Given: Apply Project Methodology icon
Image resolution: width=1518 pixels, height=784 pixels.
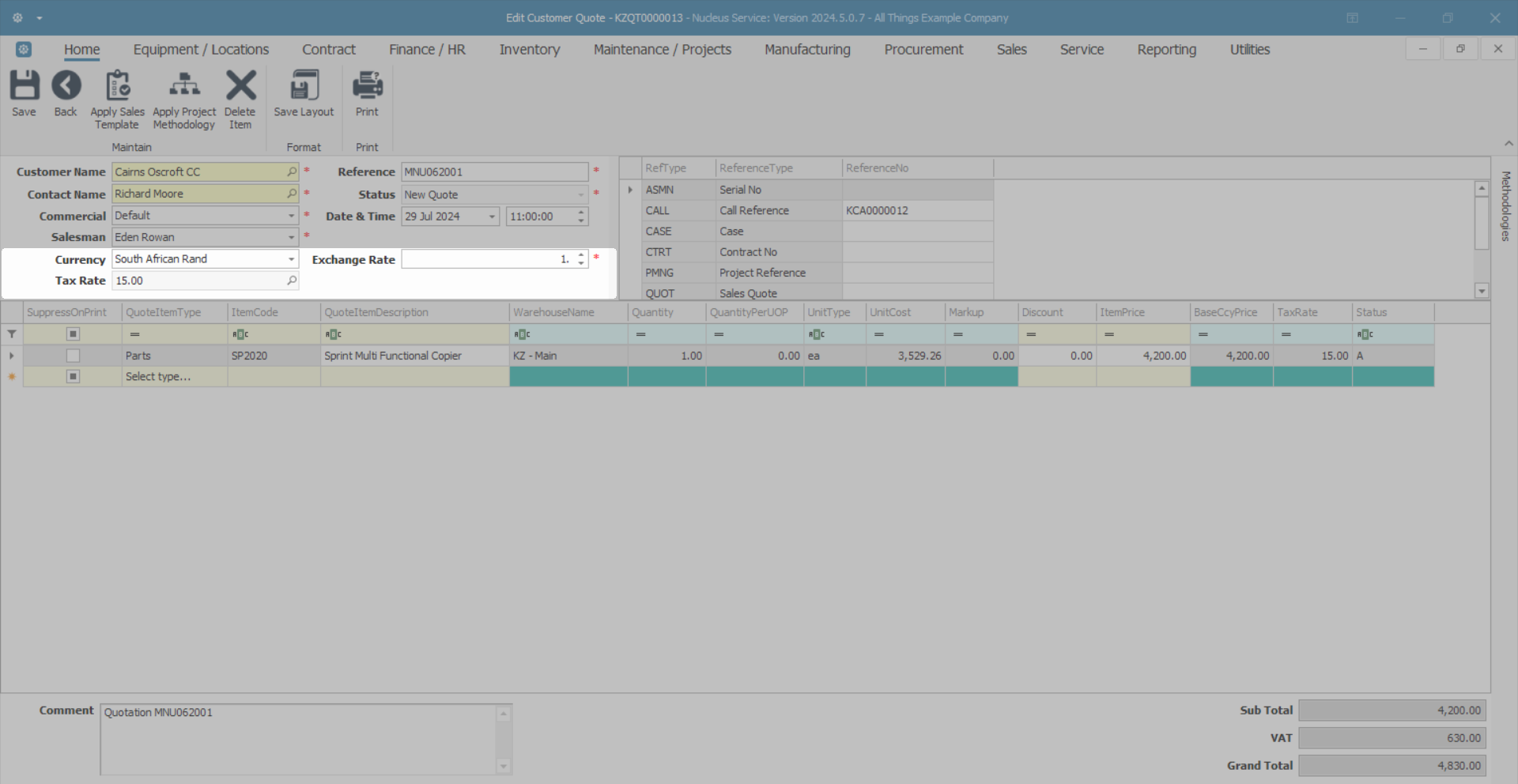Looking at the screenshot, I should coord(184,85).
